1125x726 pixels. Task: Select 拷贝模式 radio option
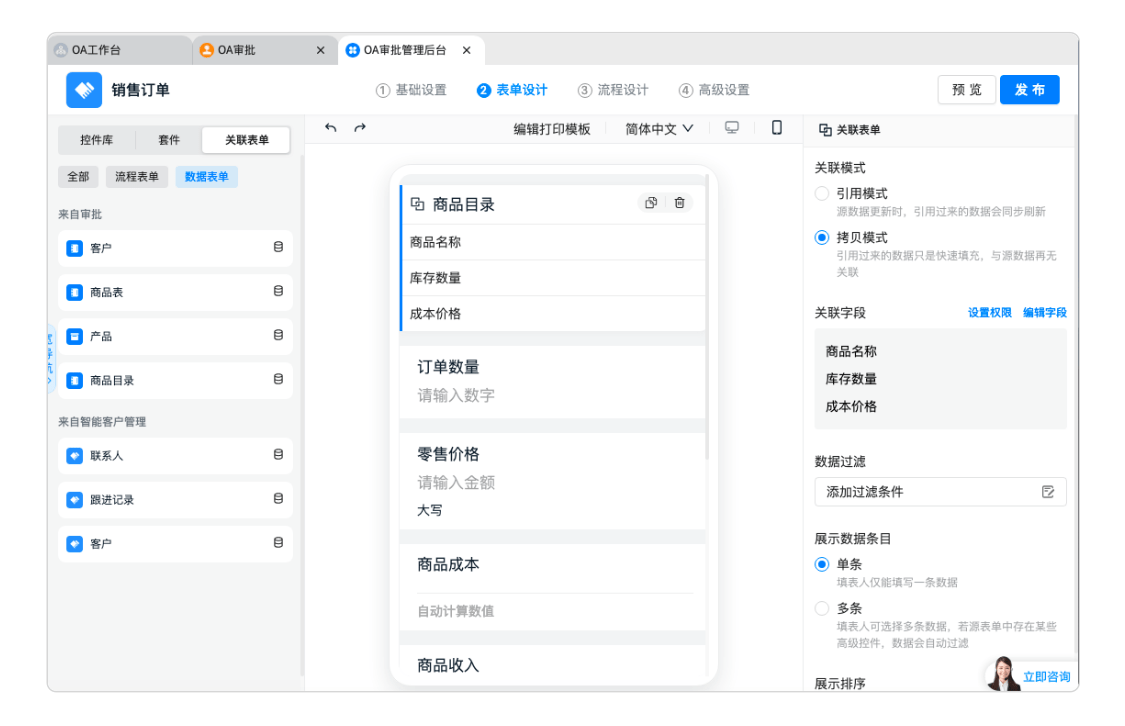pyautogui.click(x=822, y=238)
